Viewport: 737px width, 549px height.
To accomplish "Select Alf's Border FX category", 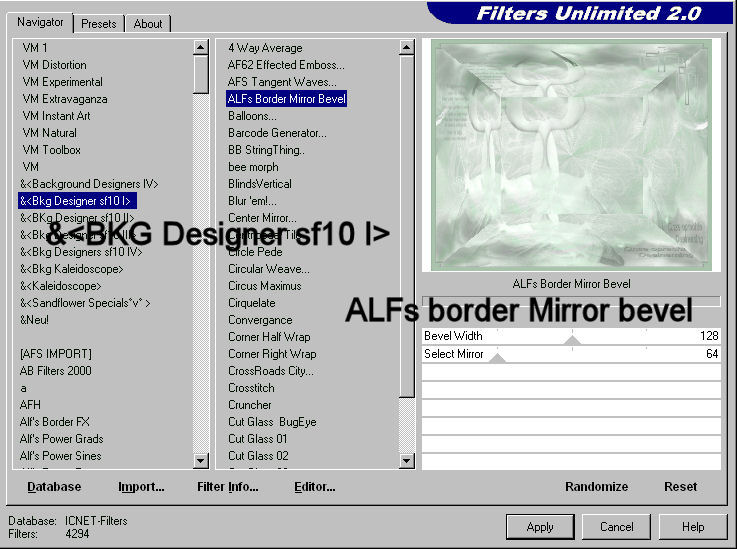I will pos(55,422).
